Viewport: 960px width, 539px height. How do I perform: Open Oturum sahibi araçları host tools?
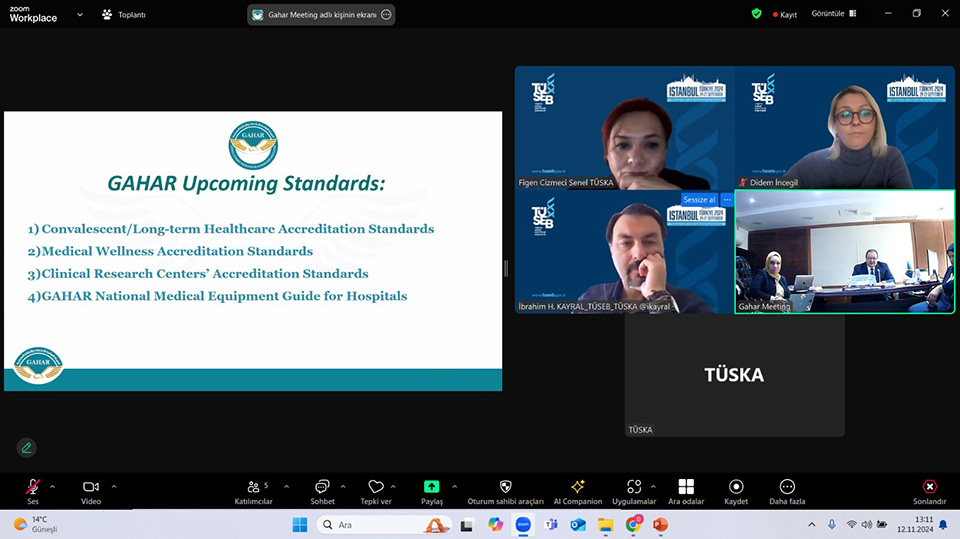coord(505,487)
